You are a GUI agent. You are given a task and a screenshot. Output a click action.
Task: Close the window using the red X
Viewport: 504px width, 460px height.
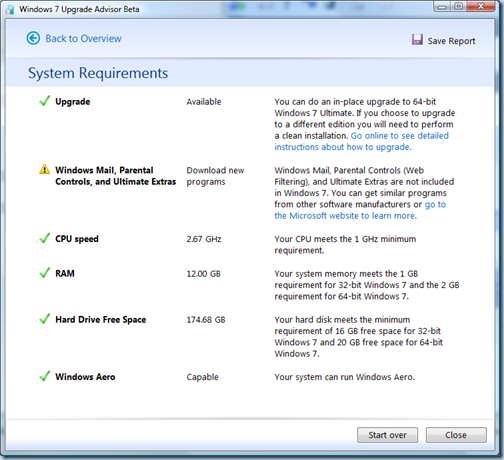[481, 7]
